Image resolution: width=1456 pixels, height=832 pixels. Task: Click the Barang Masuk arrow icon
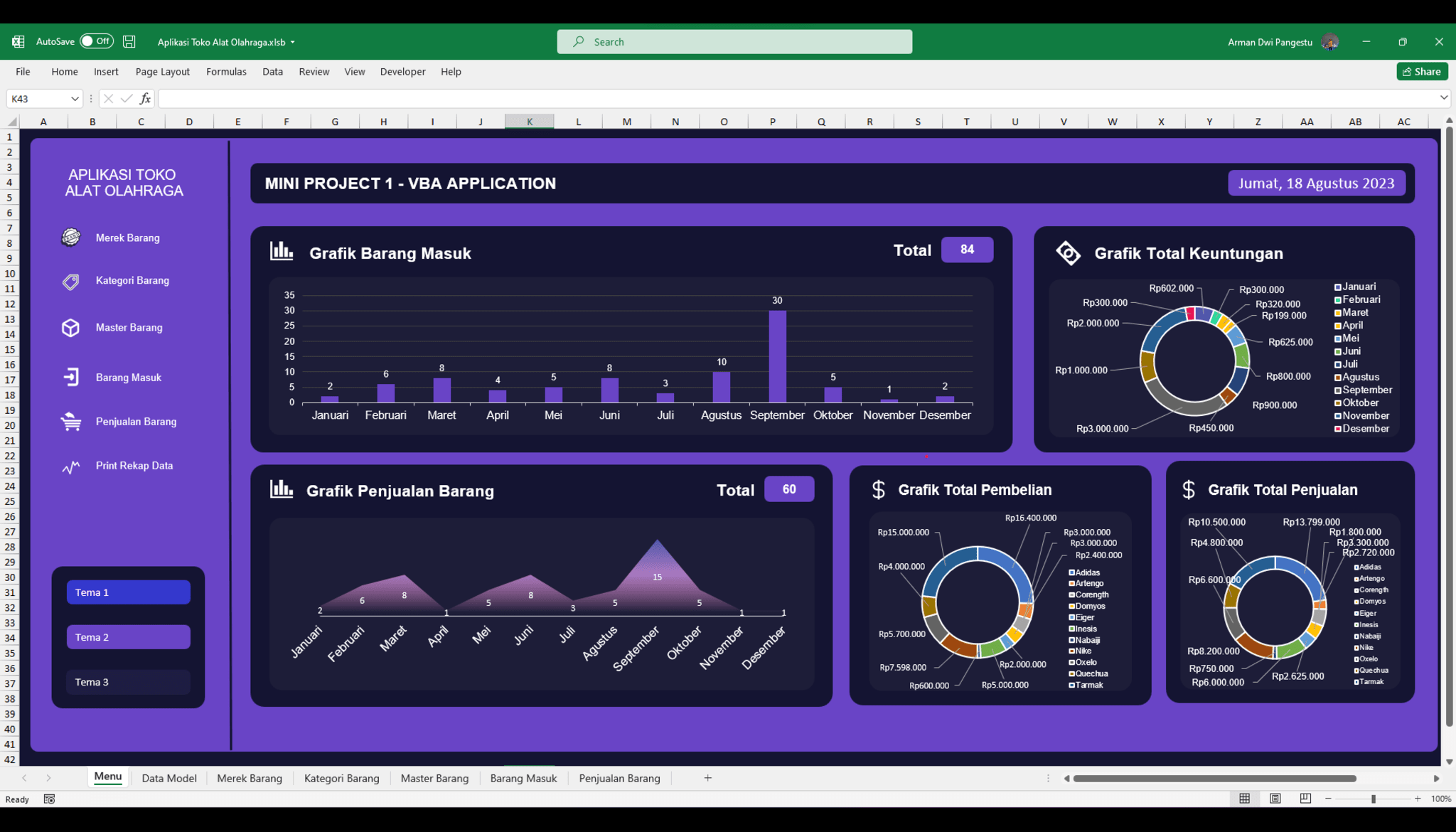coord(70,378)
